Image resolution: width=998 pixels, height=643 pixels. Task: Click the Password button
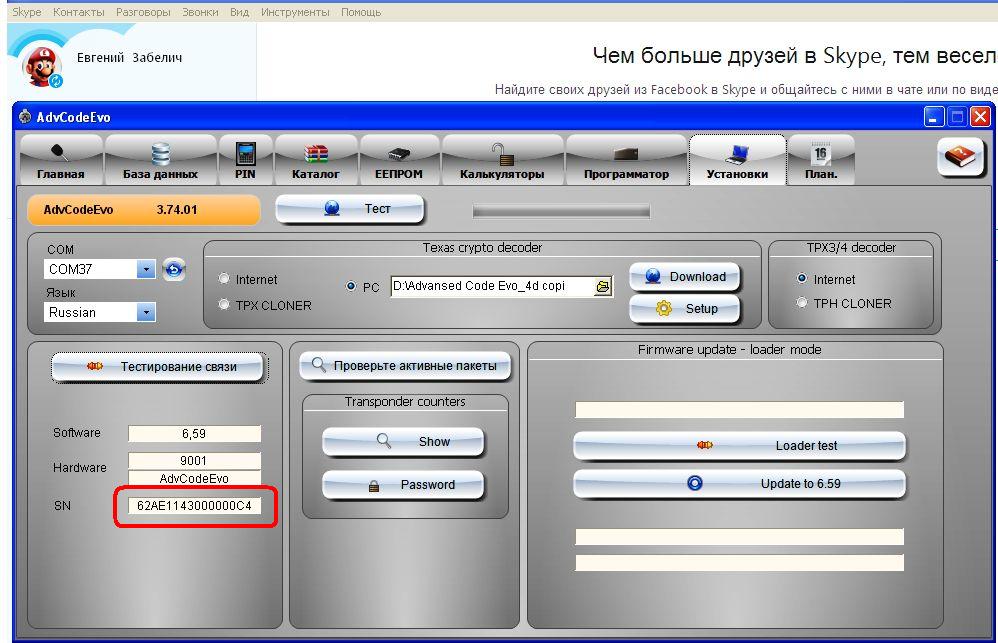point(404,485)
